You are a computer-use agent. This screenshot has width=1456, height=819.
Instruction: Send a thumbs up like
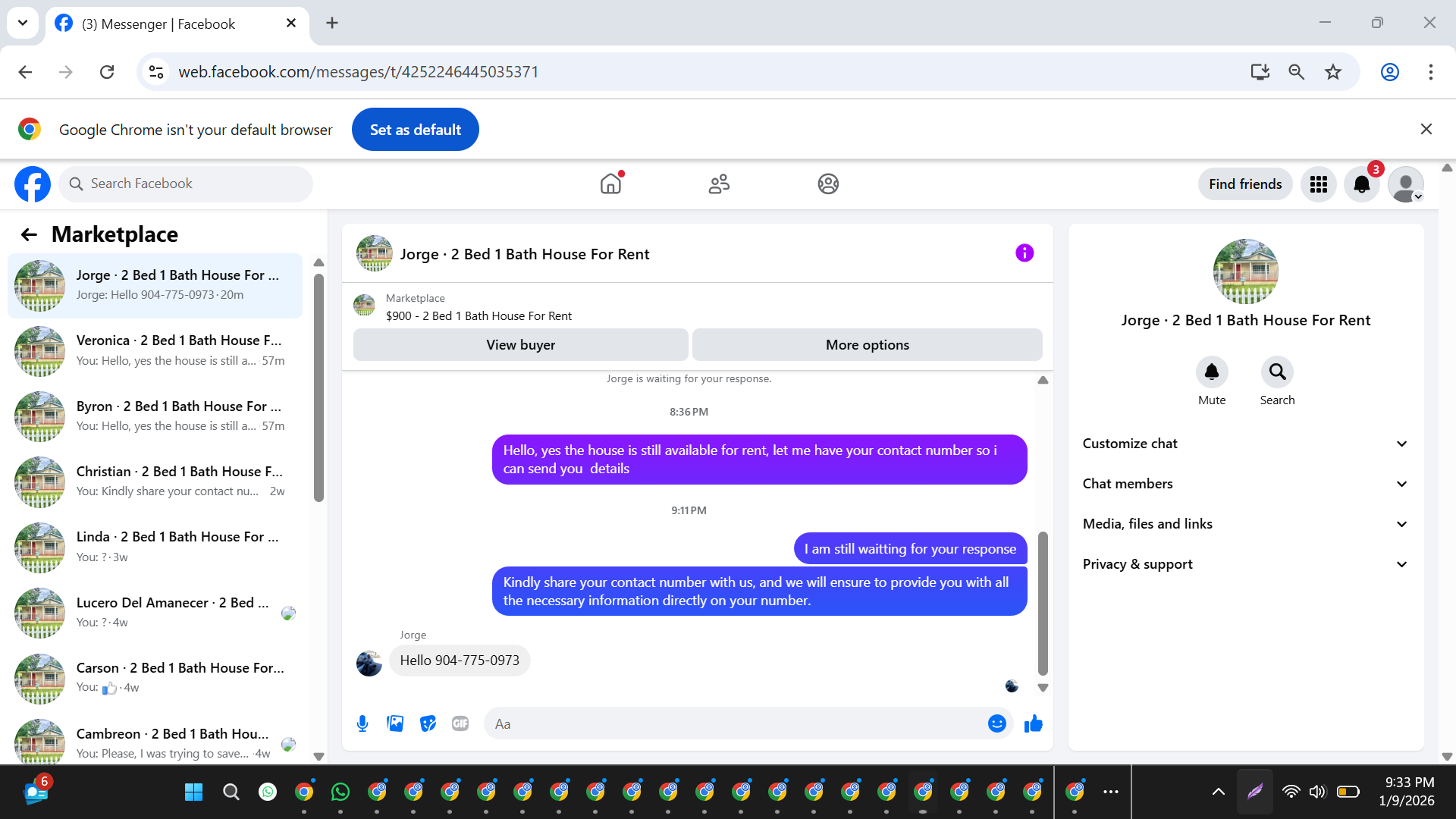point(1033,723)
